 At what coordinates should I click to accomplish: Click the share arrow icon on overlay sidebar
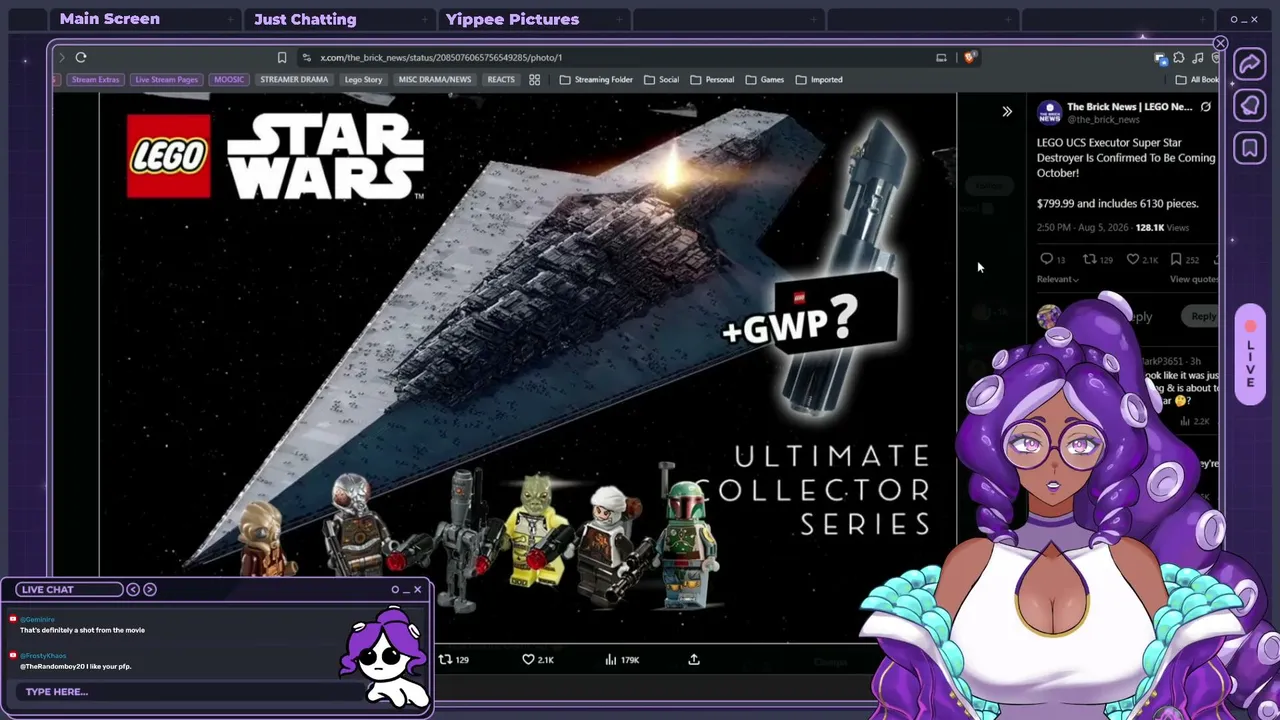1250,65
